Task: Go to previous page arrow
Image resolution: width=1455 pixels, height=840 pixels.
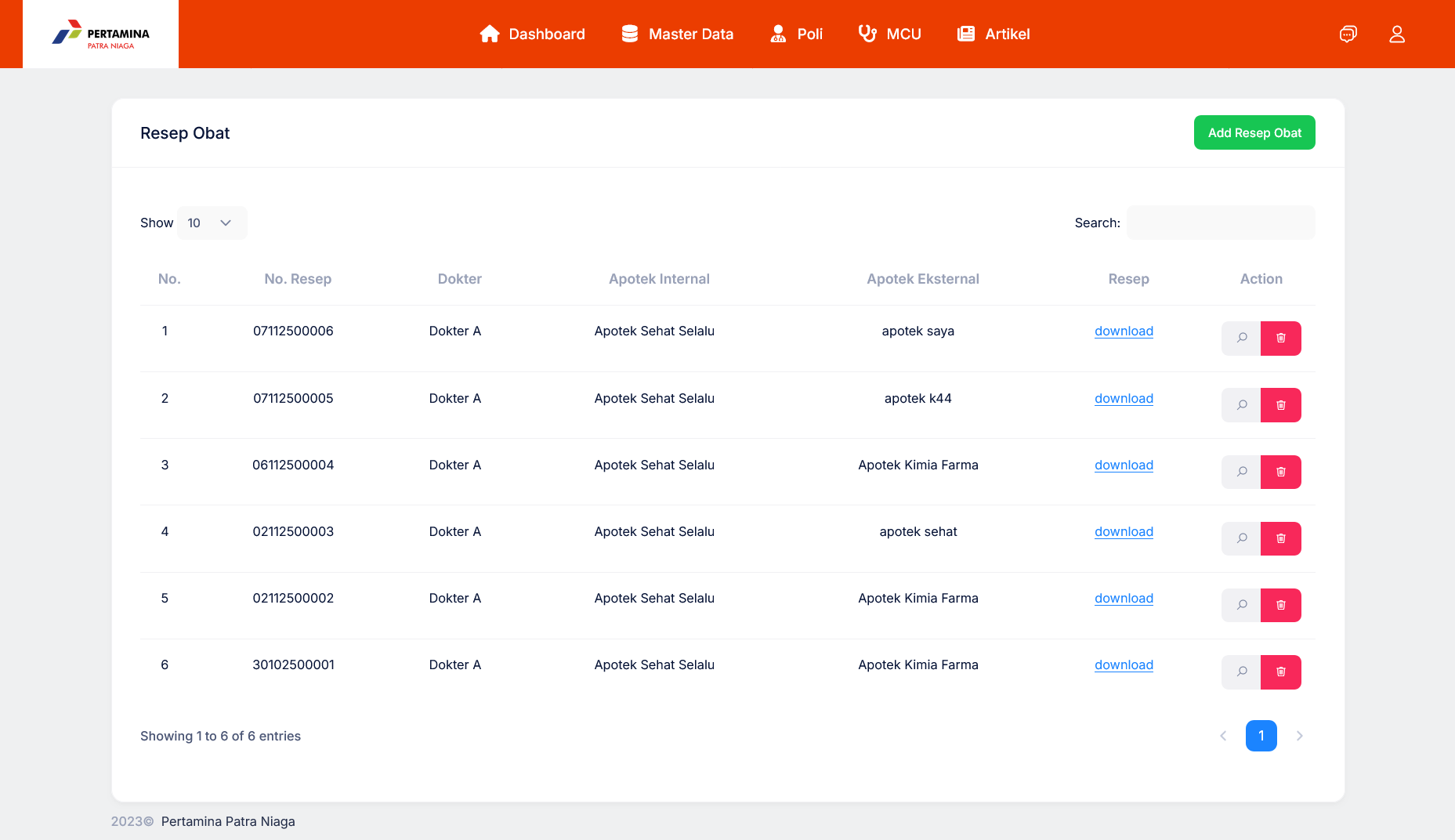Action: 1223,736
